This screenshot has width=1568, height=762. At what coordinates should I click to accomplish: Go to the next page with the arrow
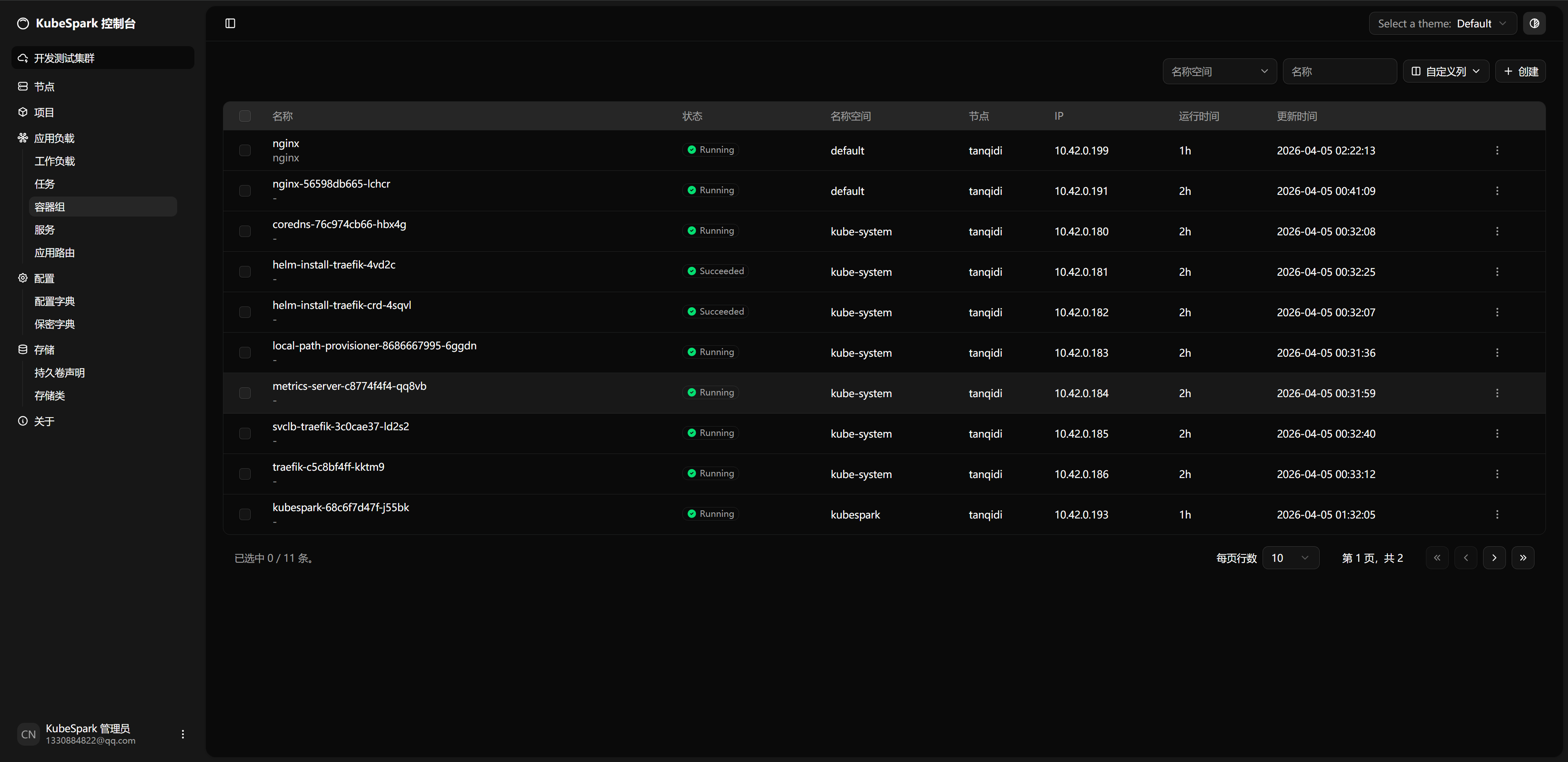1494,557
